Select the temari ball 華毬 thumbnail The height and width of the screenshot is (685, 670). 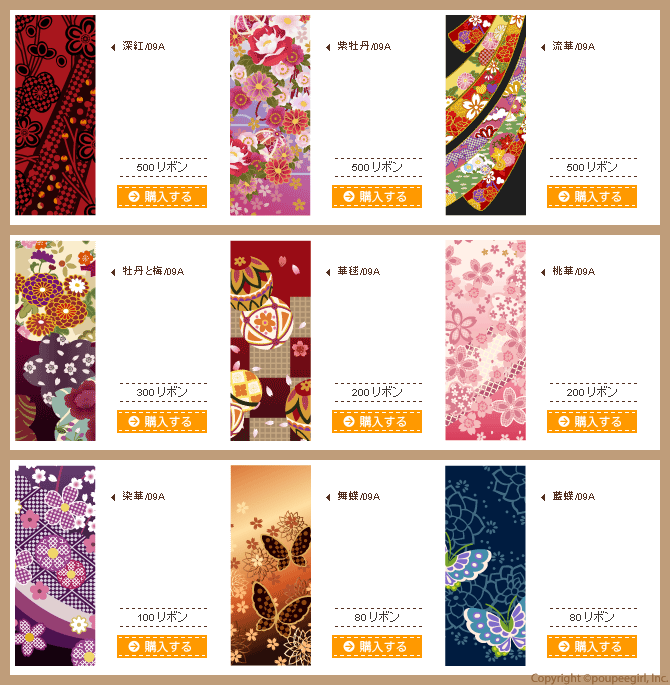pyautogui.click(x=270, y=340)
